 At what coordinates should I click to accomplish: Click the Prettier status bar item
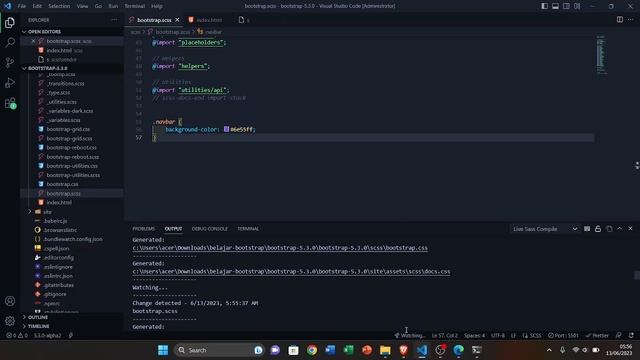(x=597, y=335)
